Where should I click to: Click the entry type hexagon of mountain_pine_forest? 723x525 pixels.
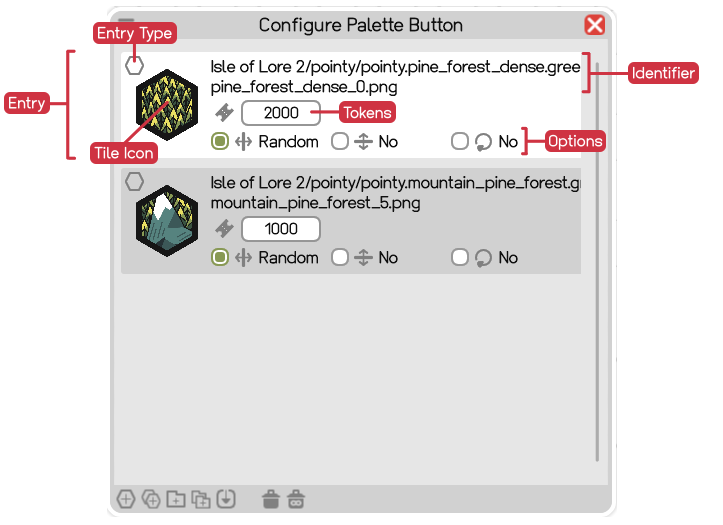[134, 182]
